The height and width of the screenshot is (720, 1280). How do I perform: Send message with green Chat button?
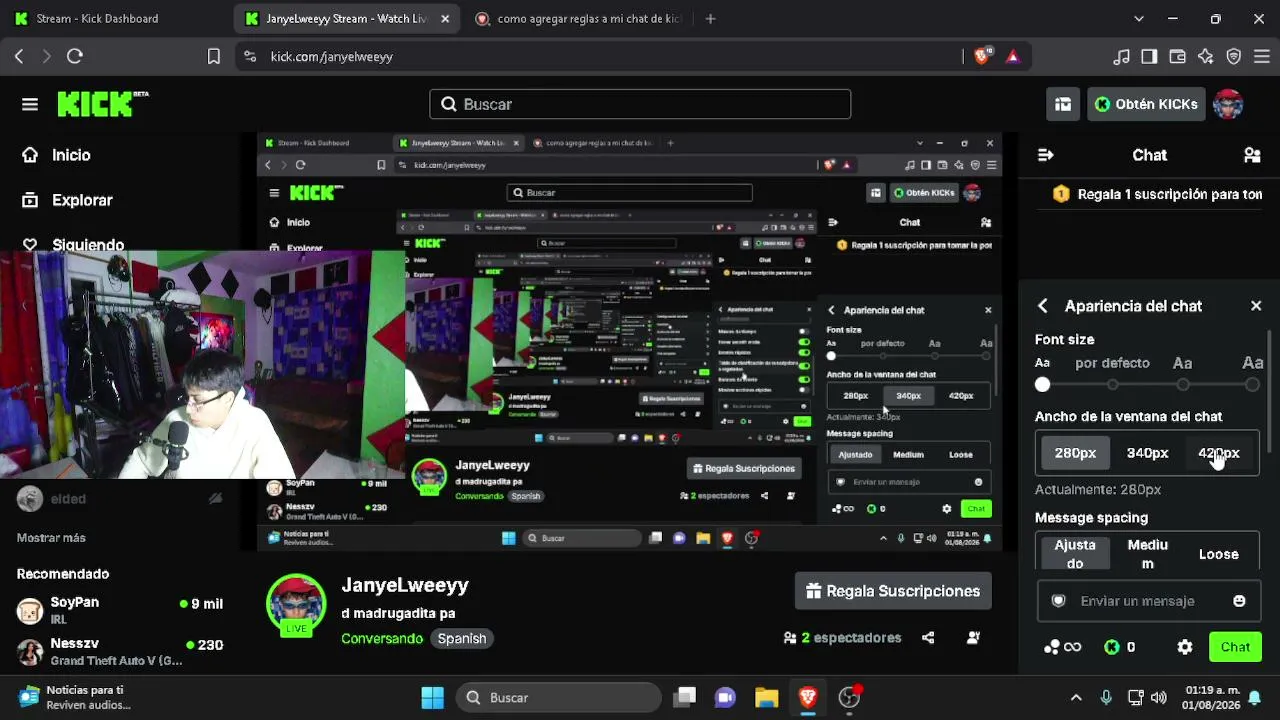[1235, 647]
